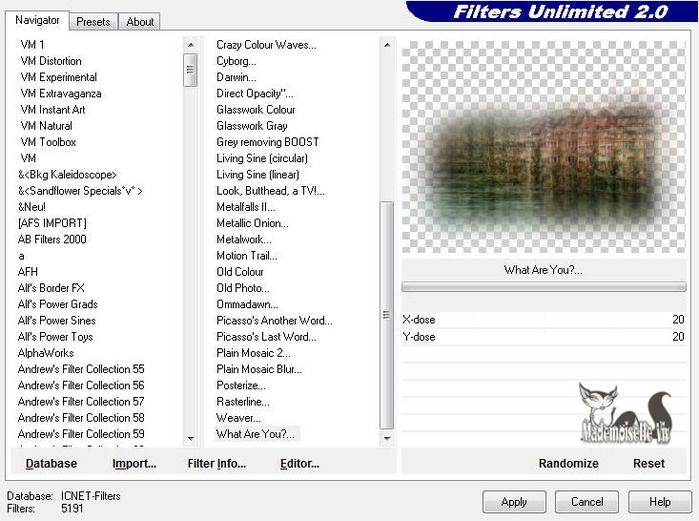Open the Database menu button

click(x=51, y=464)
